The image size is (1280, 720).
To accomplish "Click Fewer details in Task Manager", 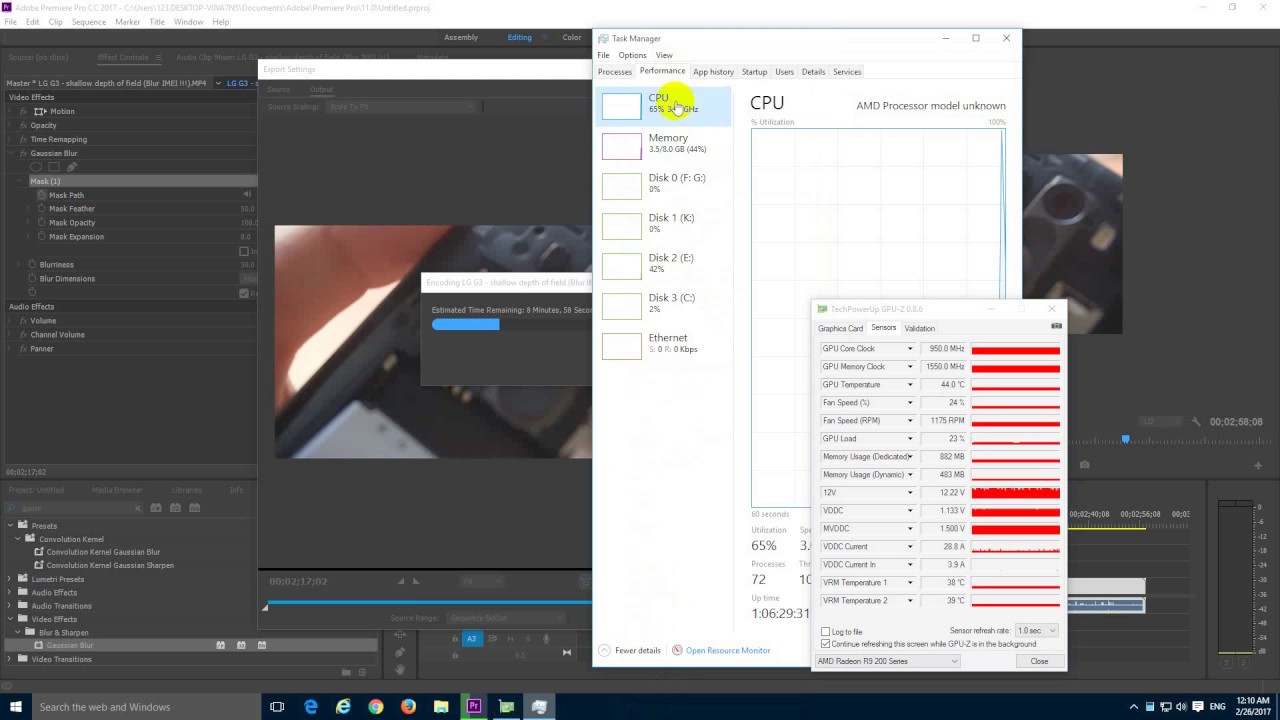I will pyautogui.click(x=630, y=650).
